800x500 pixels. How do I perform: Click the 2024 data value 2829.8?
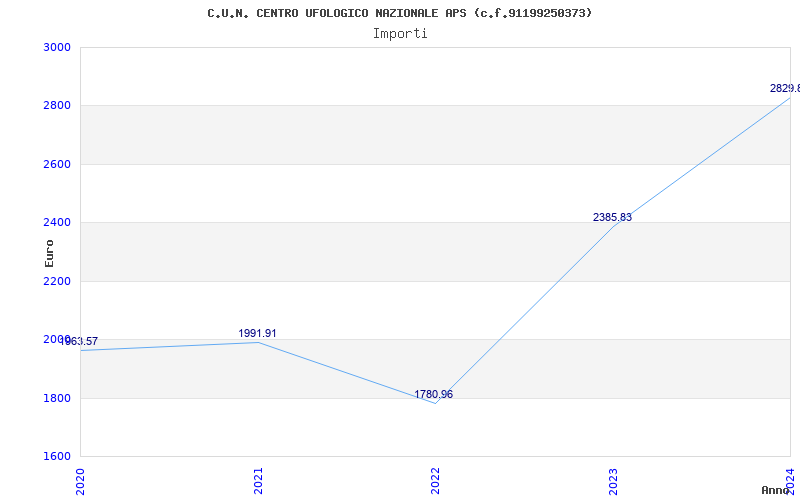click(x=785, y=88)
